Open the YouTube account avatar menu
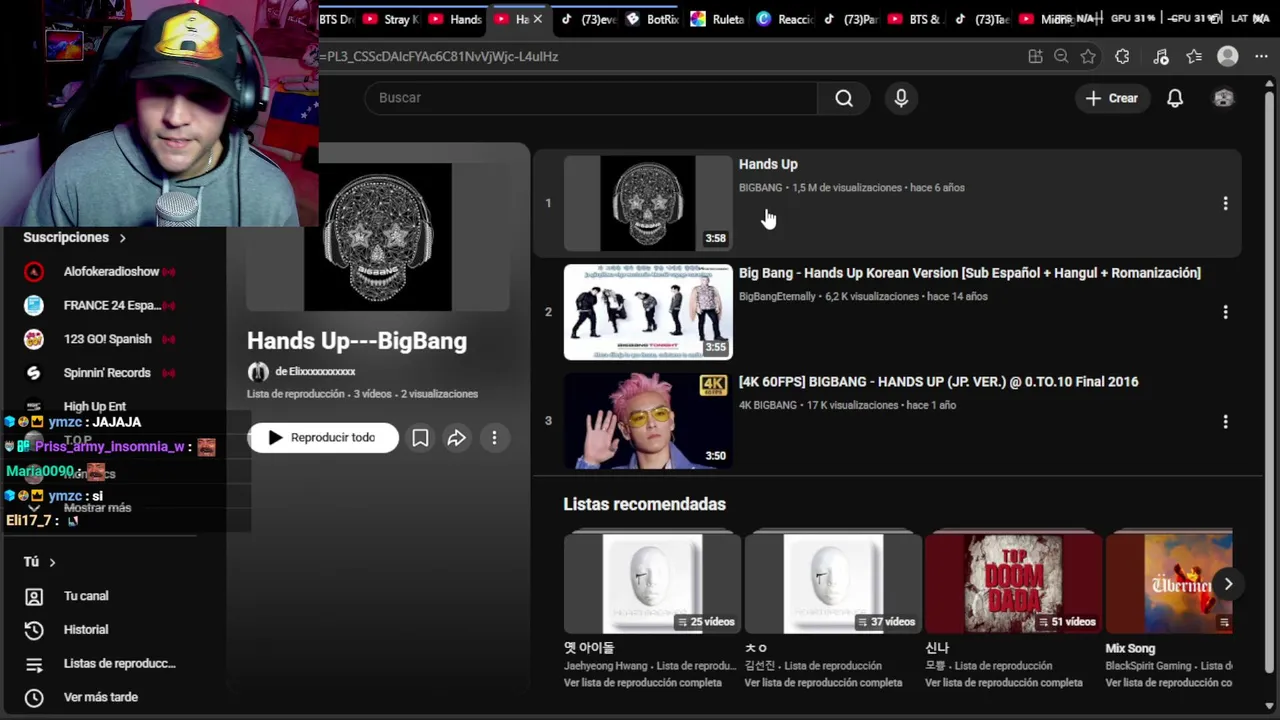The height and width of the screenshot is (720, 1280). [1223, 98]
